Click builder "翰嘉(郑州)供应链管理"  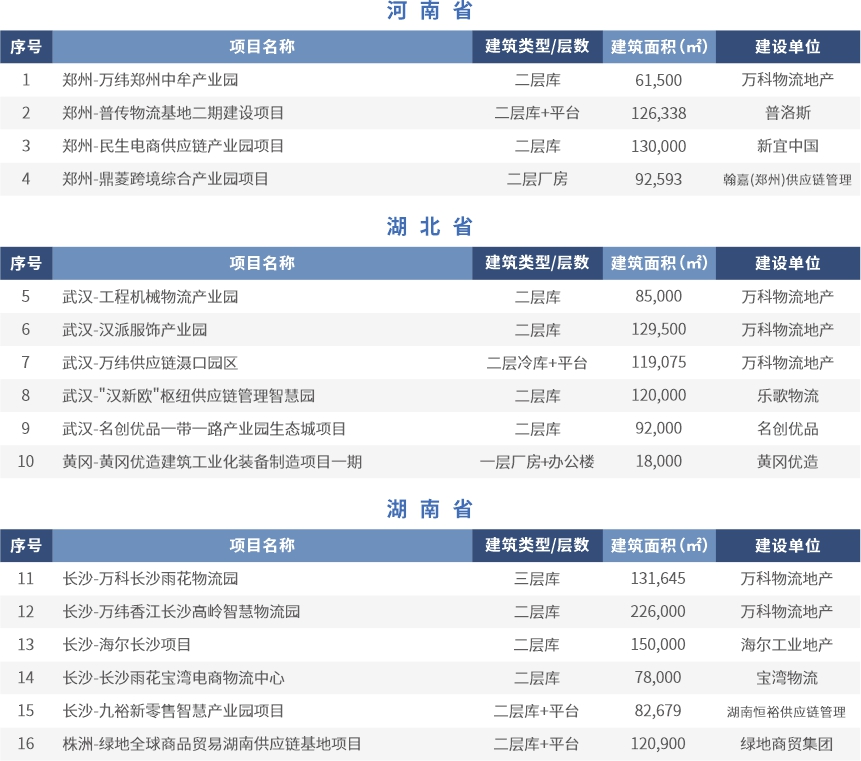pyautogui.click(x=787, y=180)
